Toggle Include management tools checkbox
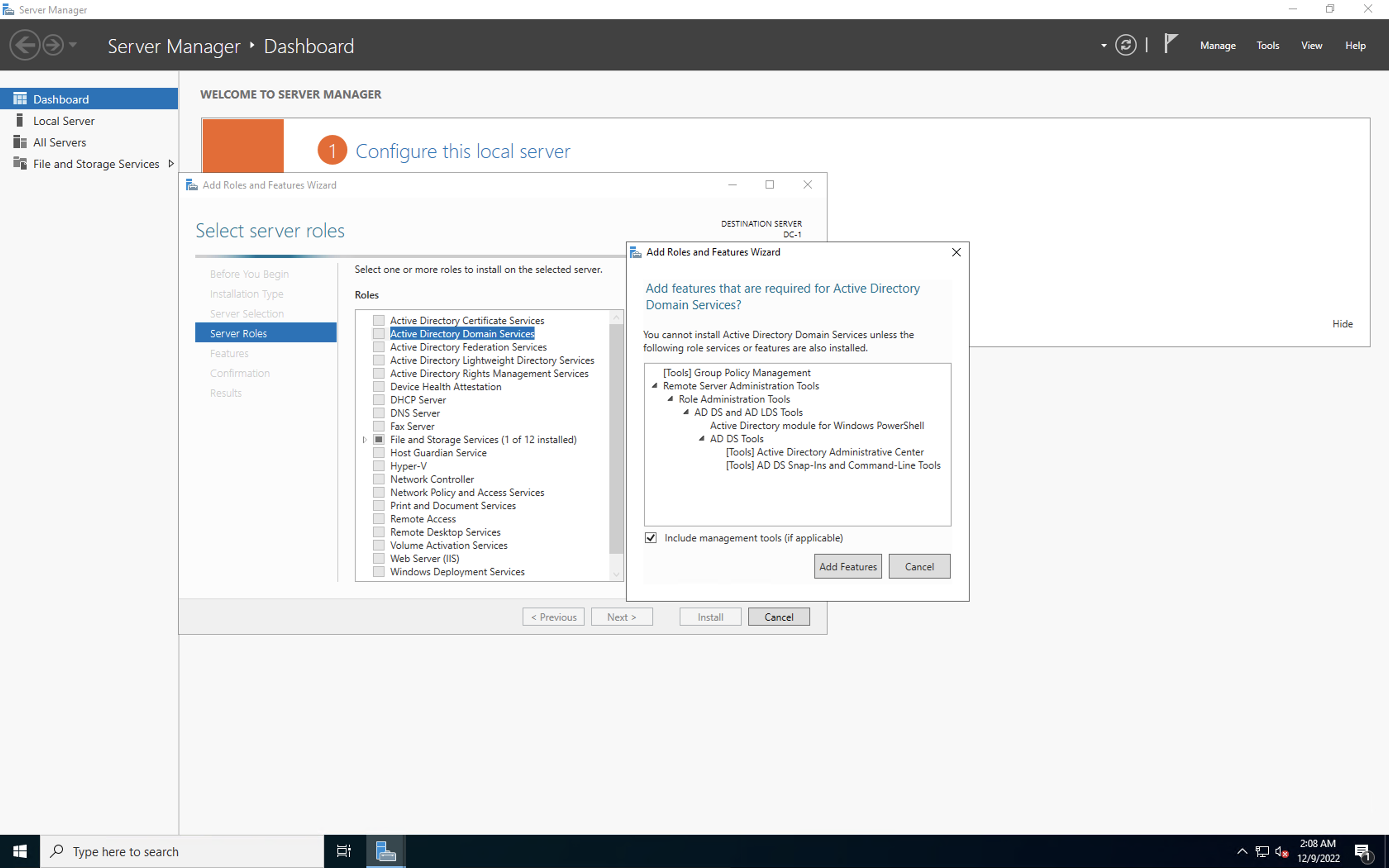The width and height of the screenshot is (1389, 868). [650, 538]
